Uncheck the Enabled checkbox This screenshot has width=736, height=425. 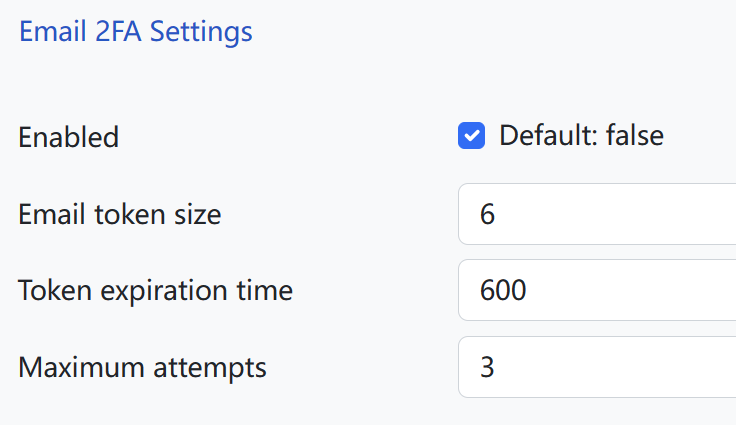click(472, 136)
